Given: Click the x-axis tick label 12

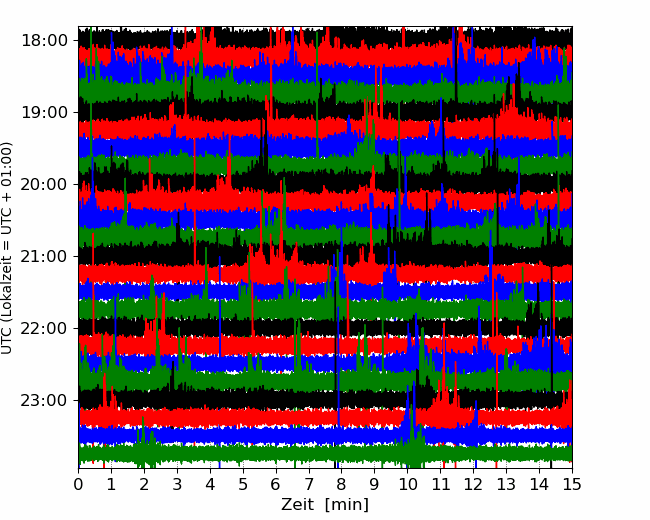Looking at the screenshot, I should click(473, 484).
